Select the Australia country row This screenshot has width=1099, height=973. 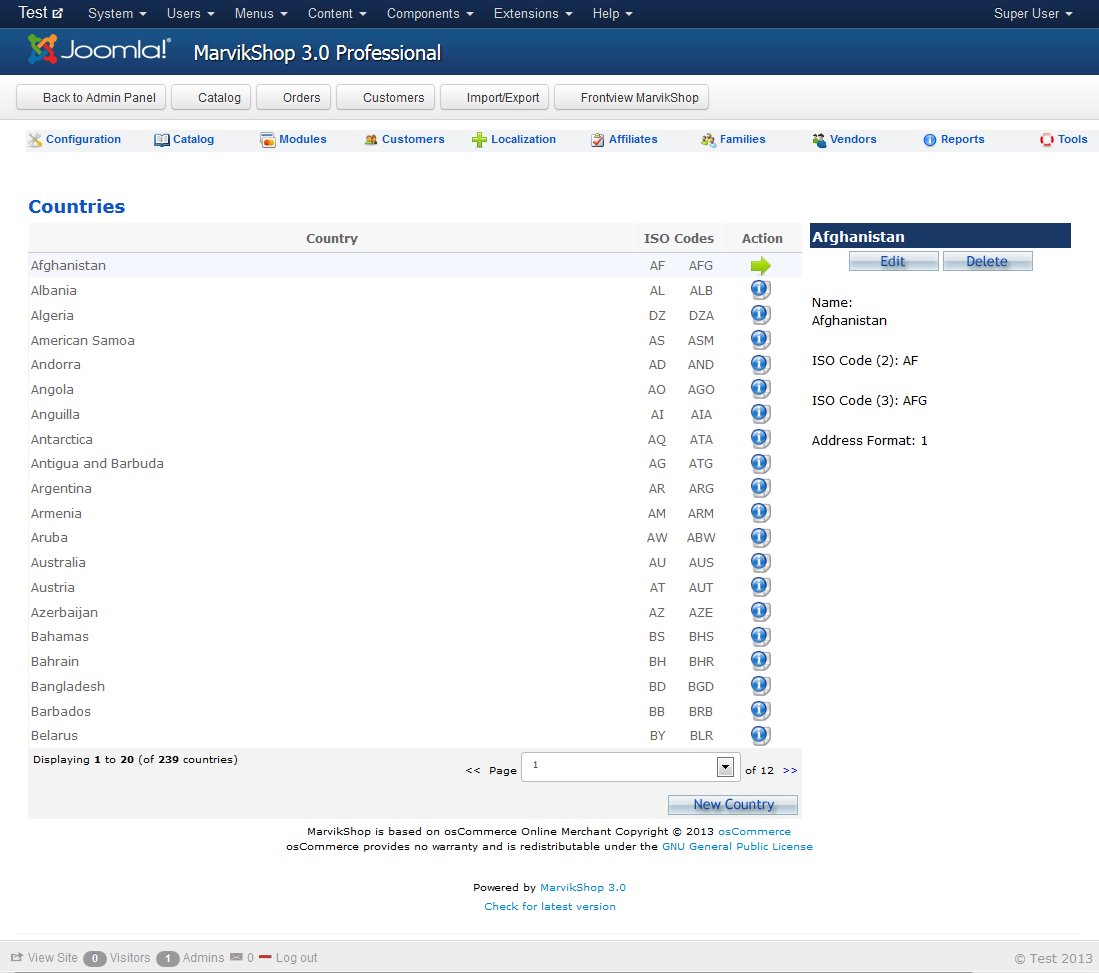point(414,562)
